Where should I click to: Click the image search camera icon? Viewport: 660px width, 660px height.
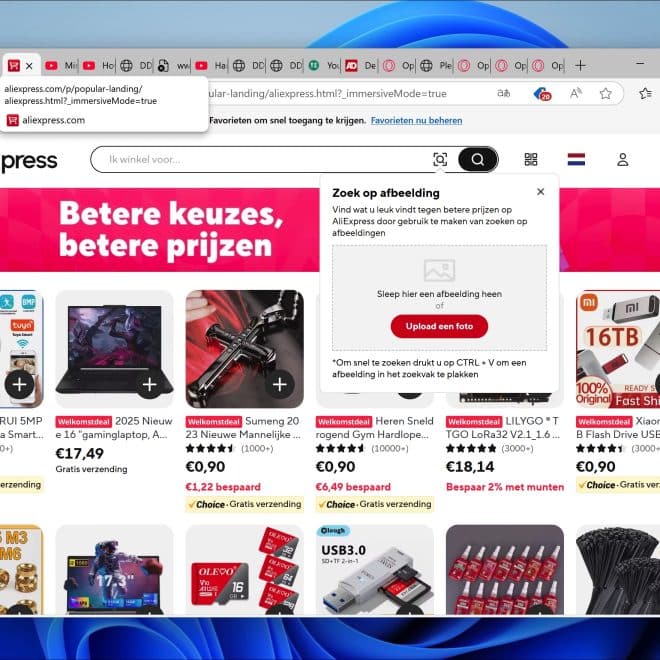pos(440,160)
